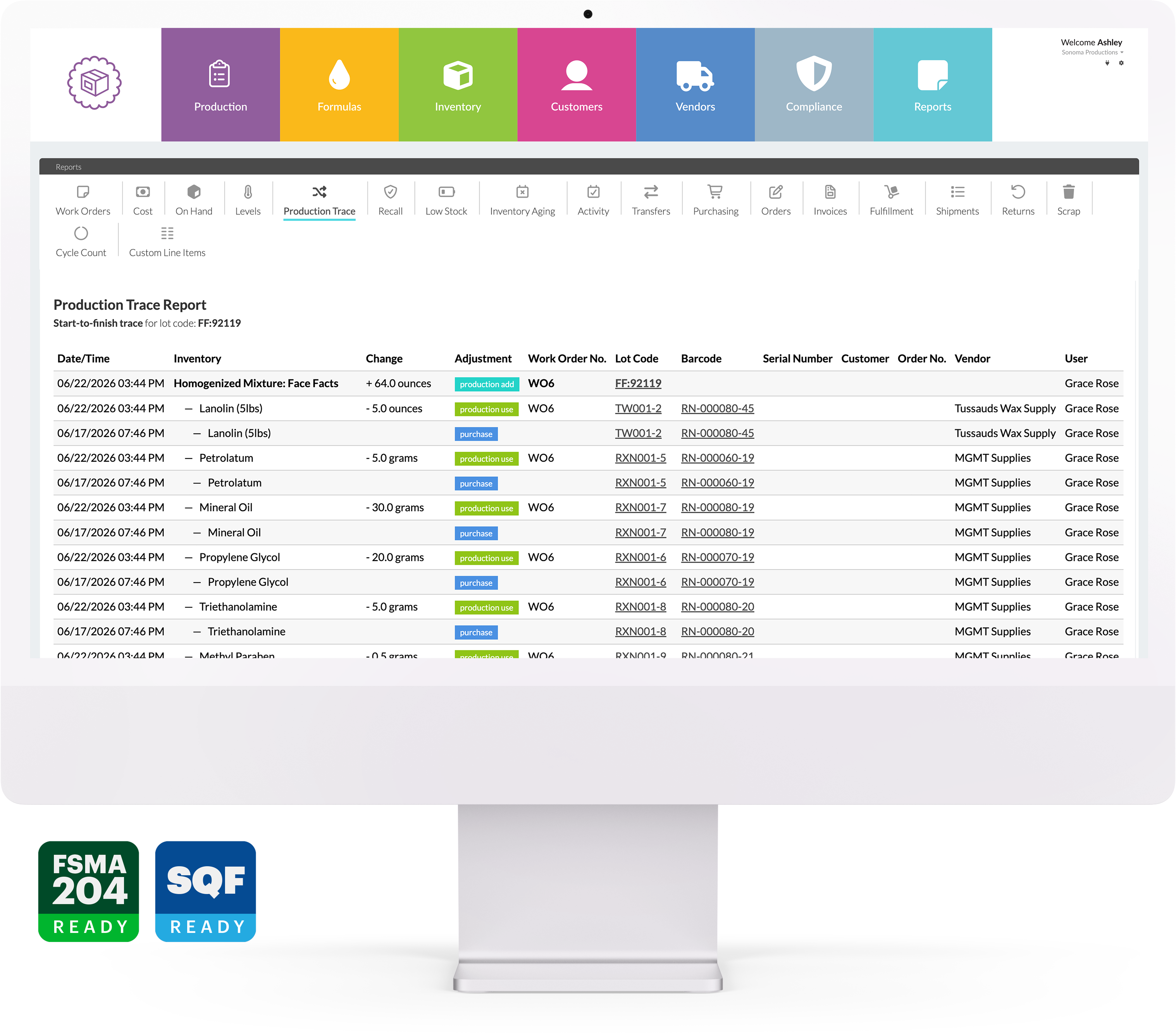Open the Vendors module tile
This screenshot has height=1033, width=1176.
[x=695, y=85]
